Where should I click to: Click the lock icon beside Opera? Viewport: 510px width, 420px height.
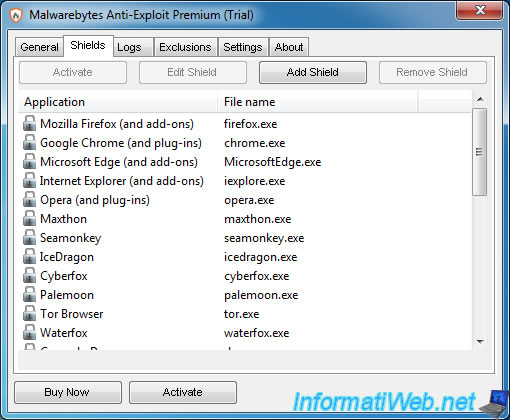(29, 199)
